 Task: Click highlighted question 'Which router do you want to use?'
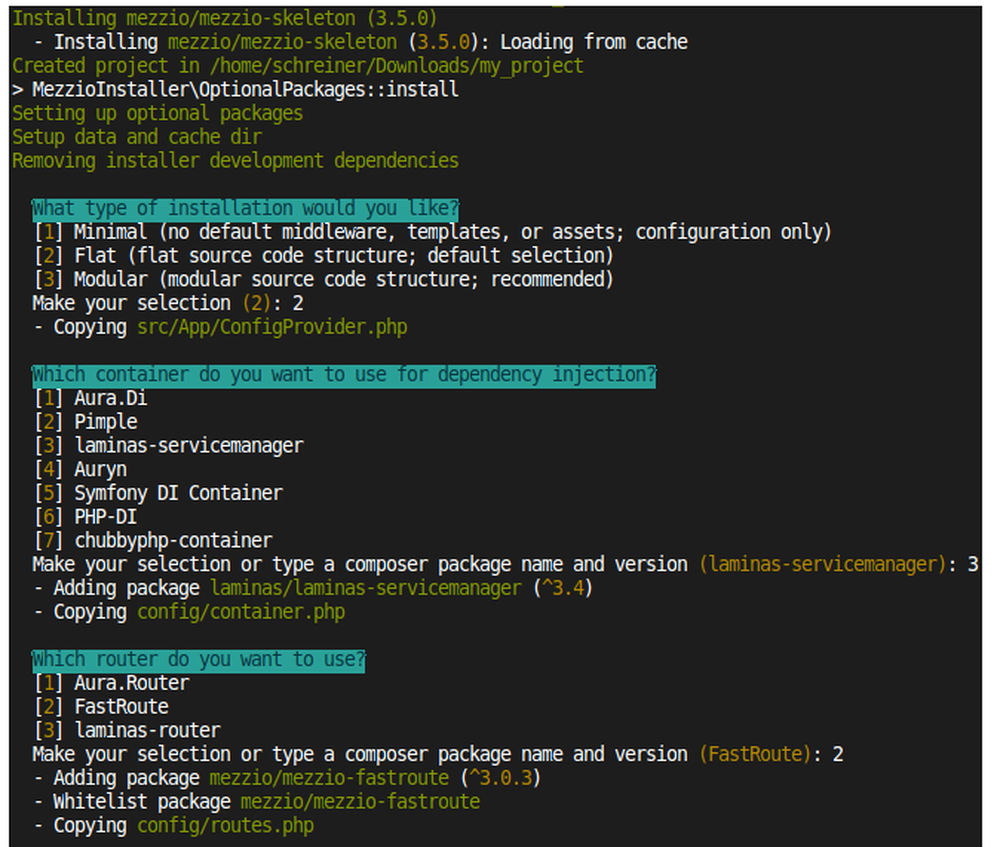point(198,659)
